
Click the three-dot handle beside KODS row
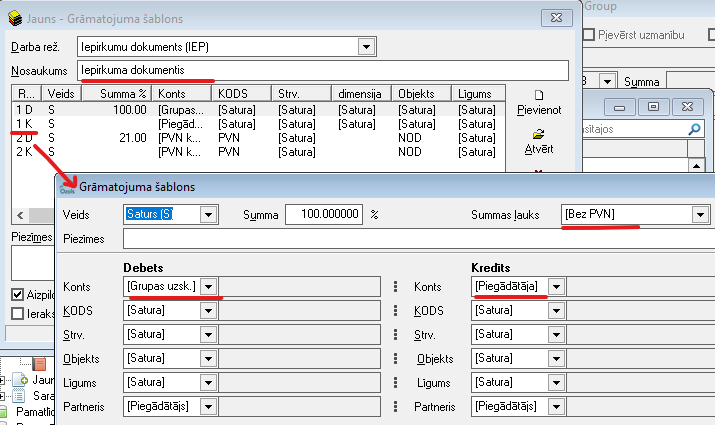click(395, 311)
